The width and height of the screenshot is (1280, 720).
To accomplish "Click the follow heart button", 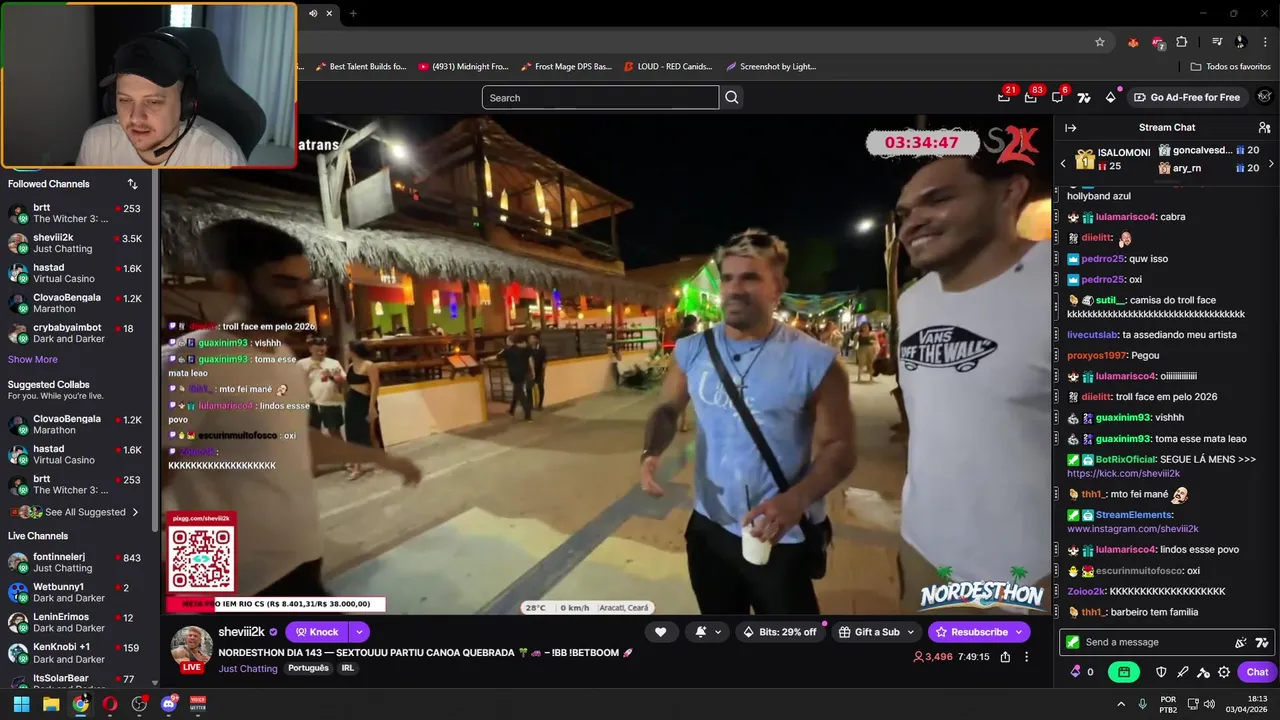I will coord(660,632).
